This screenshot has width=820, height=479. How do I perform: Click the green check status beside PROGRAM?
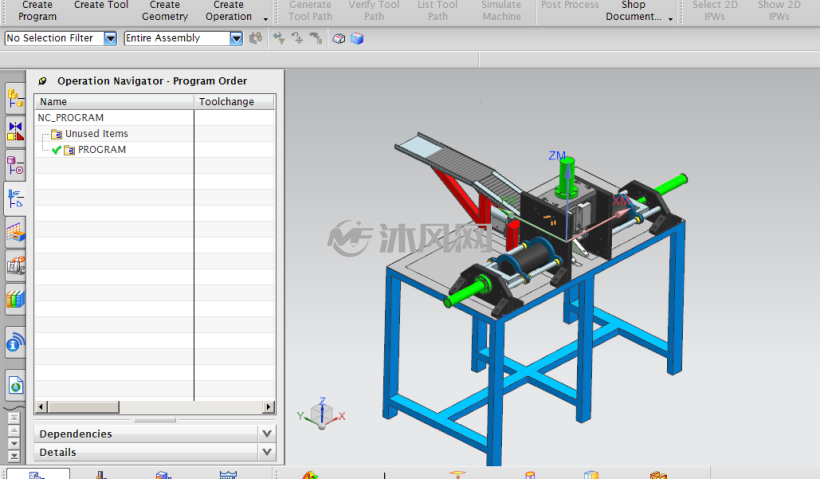(x=56, y=150)
